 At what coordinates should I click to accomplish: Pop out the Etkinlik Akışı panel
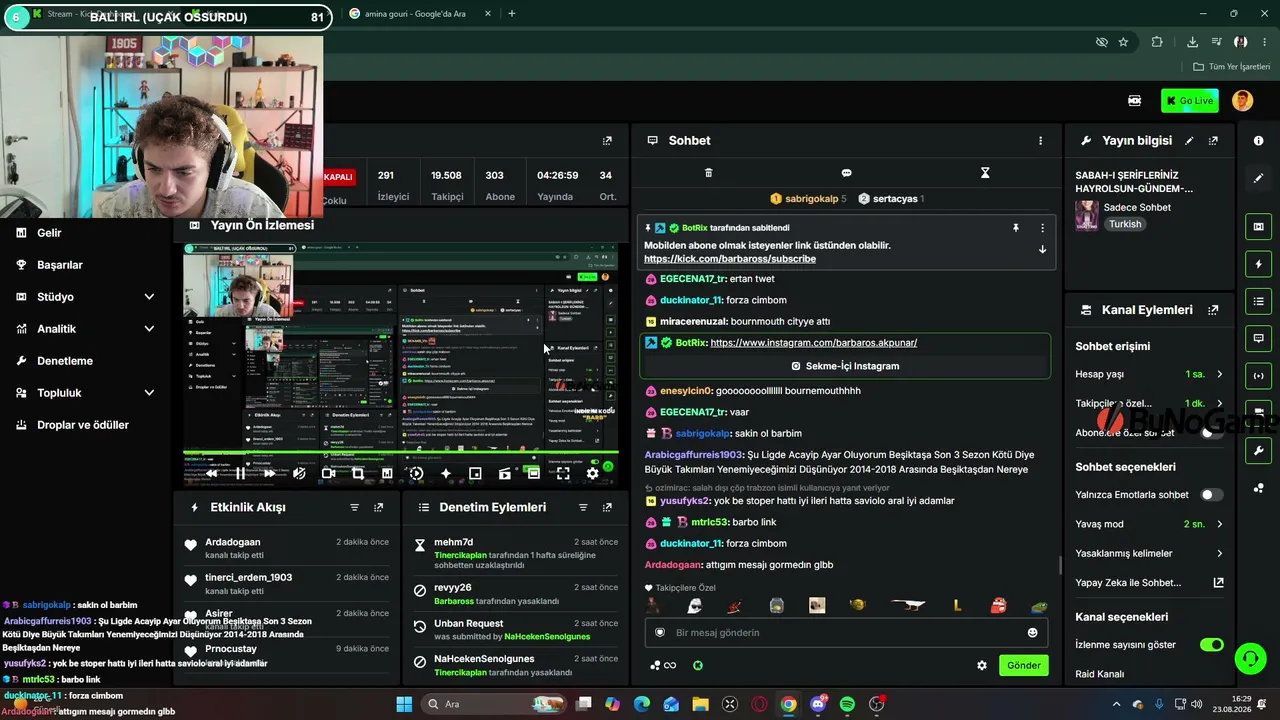[x=378, y=508]
